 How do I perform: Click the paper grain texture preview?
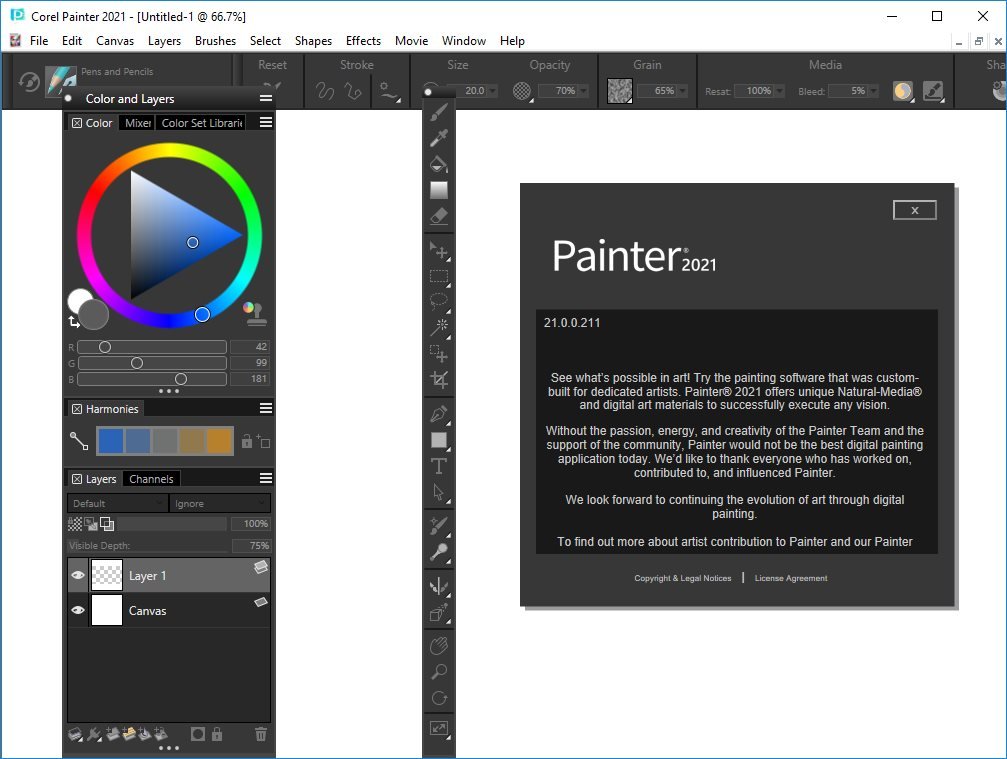pyautogui.click(x=620, y=91)
